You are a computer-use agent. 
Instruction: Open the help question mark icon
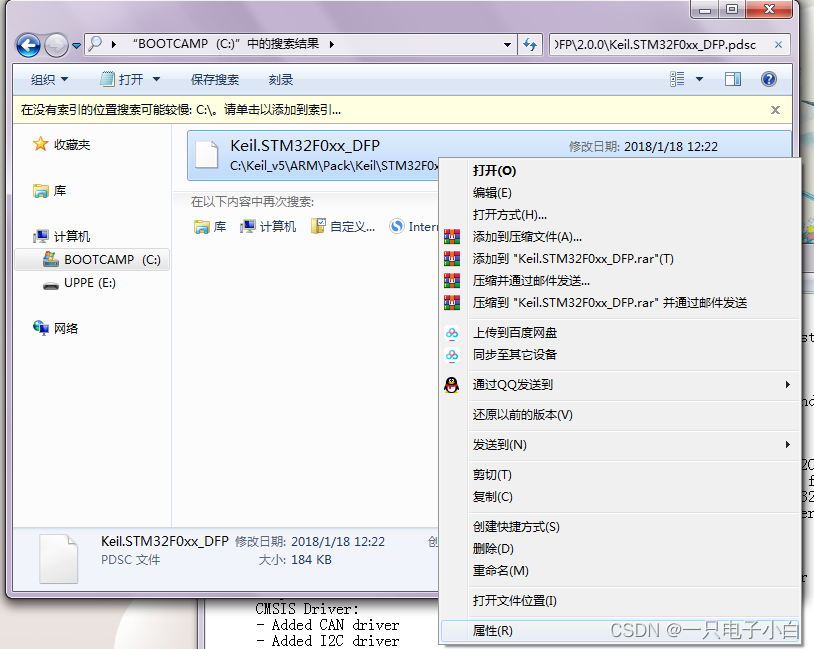click(x=769, y=79)
